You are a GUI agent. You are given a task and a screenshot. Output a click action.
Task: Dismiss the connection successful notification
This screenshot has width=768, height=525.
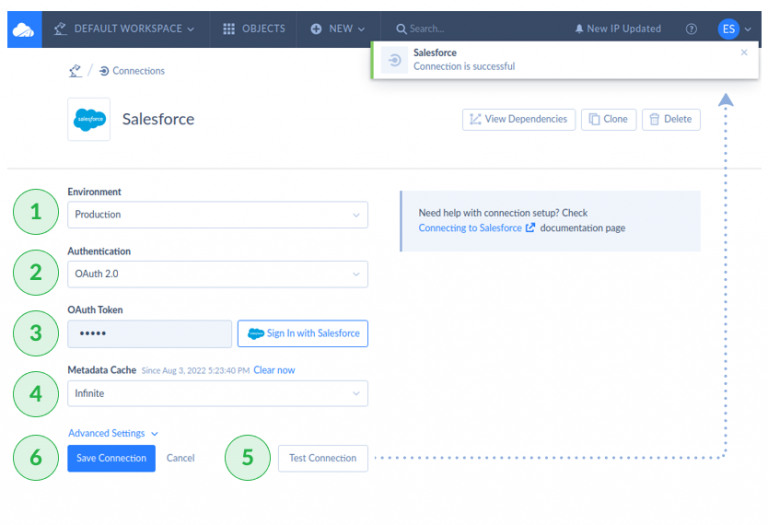(x=744, y=52)
